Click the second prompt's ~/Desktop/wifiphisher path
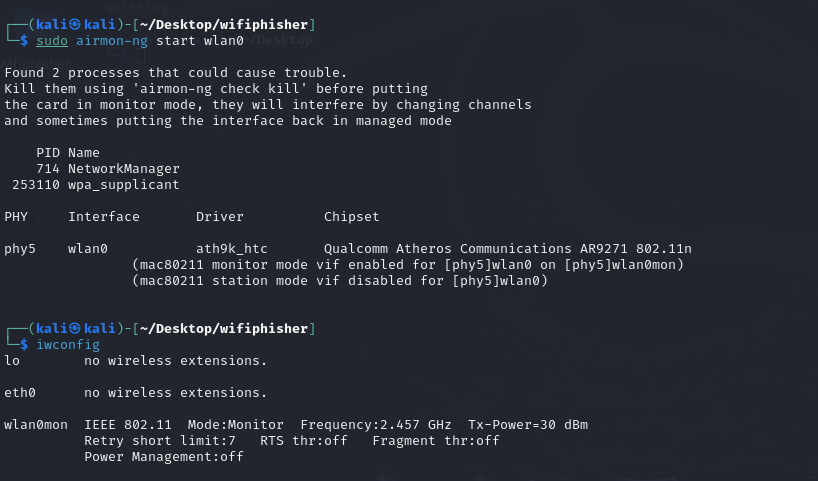Image resolution: width=818 pixels, height=481 pixels. coord(224,329)
